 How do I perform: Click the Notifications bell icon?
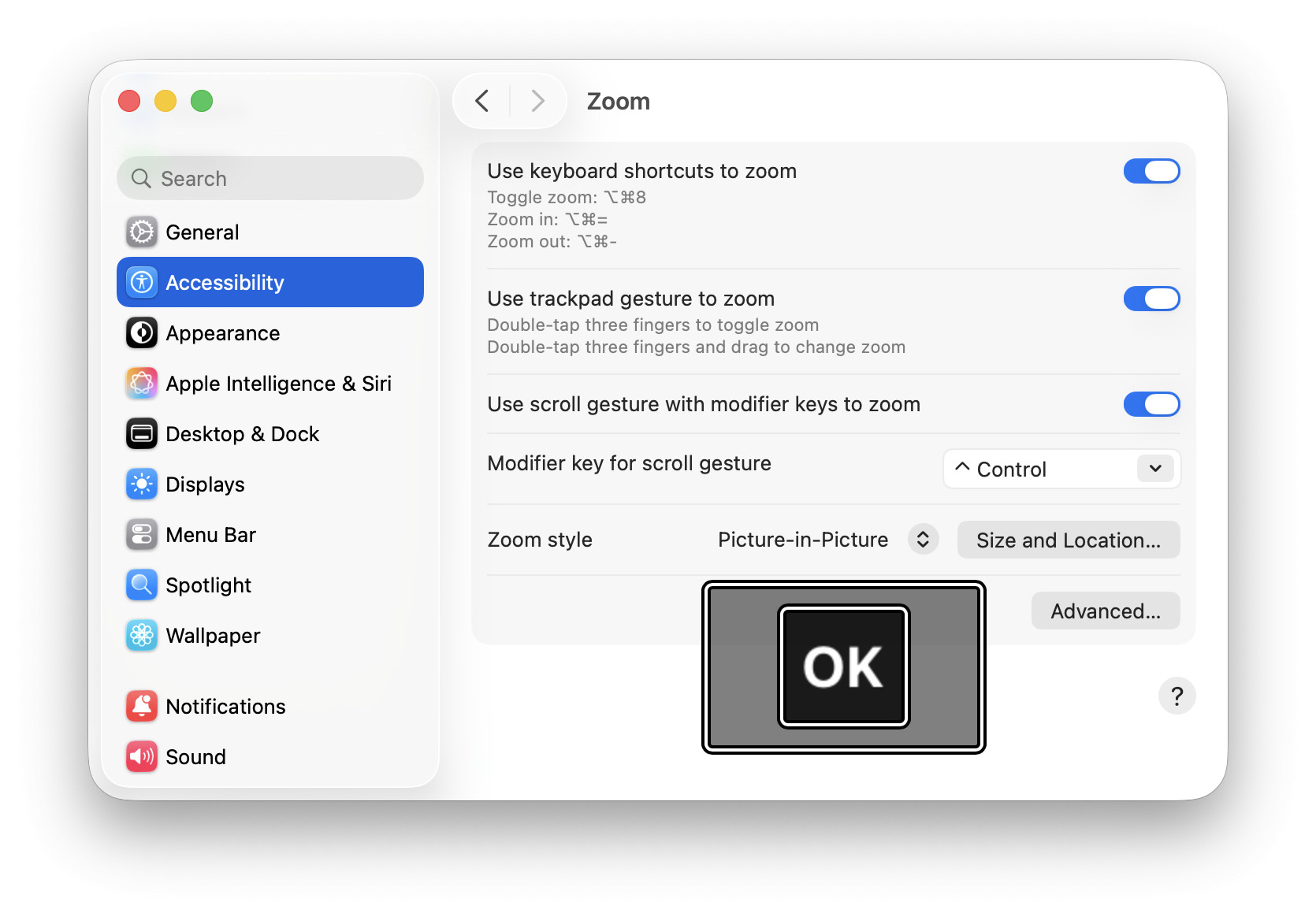[x=142, y=707]
